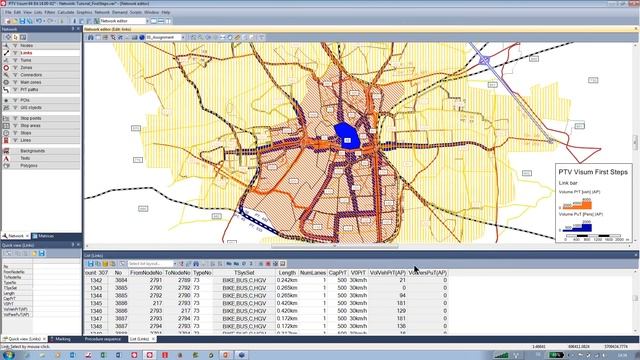Open the Graphics menu
Viewport: 640px width, 360px height.
pyautogui.click(x=84, y=13)
